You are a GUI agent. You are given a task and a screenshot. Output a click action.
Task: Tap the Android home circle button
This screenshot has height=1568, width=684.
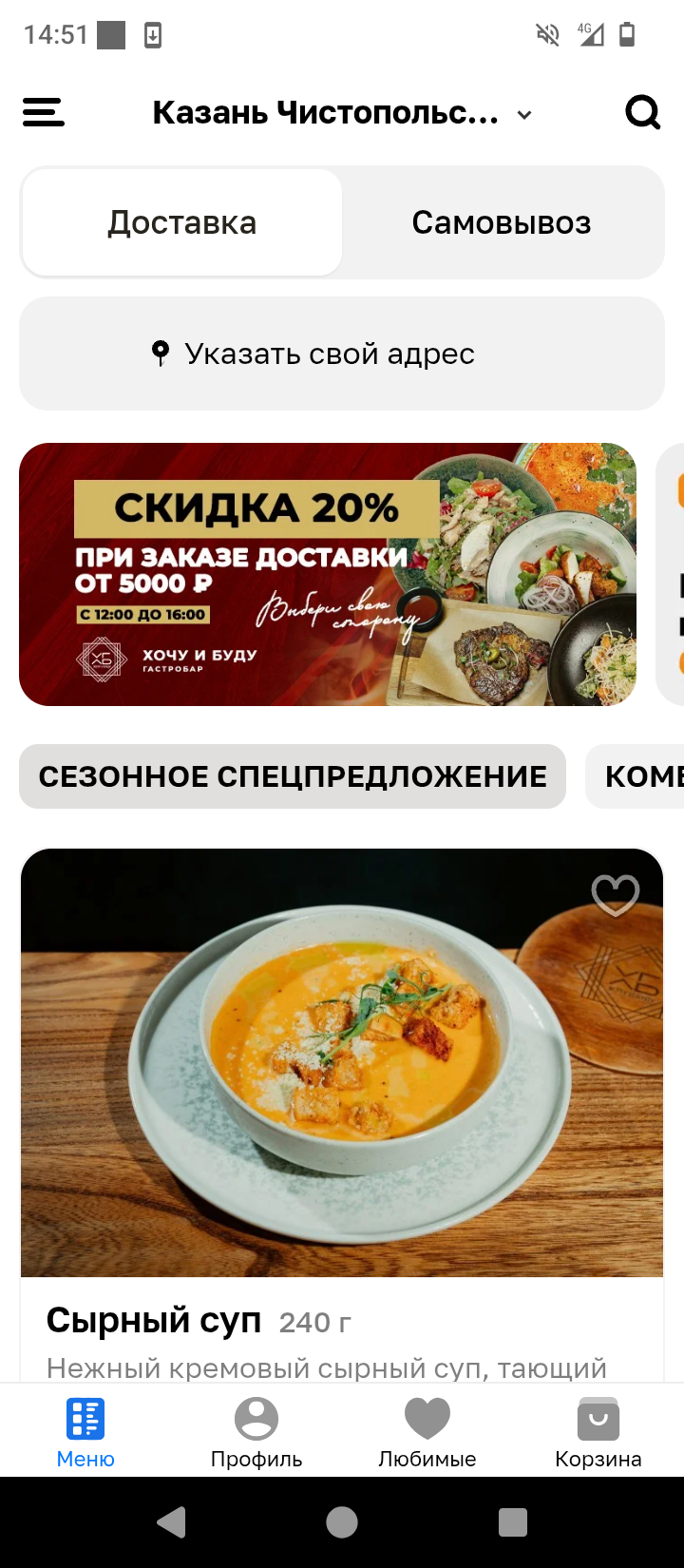point(342,1522)
